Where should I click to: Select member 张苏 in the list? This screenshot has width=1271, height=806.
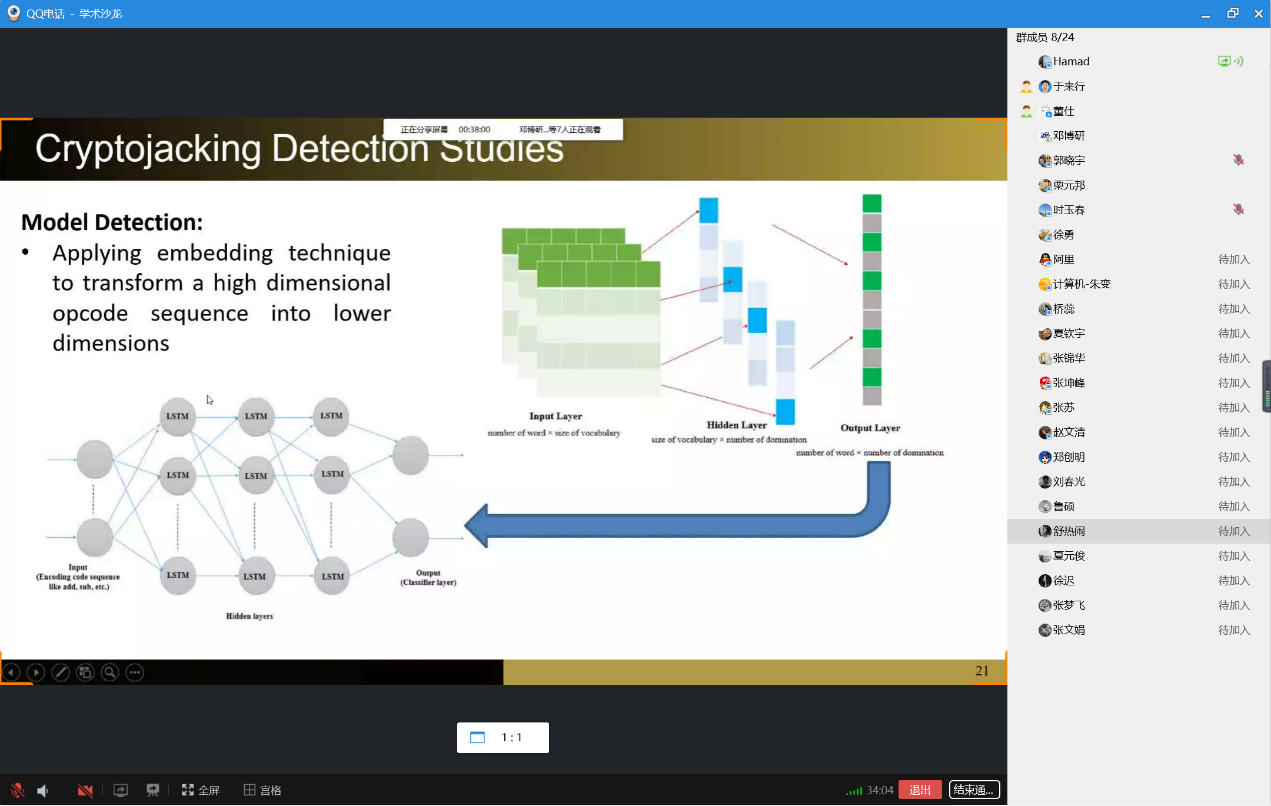coord(1139,407)
